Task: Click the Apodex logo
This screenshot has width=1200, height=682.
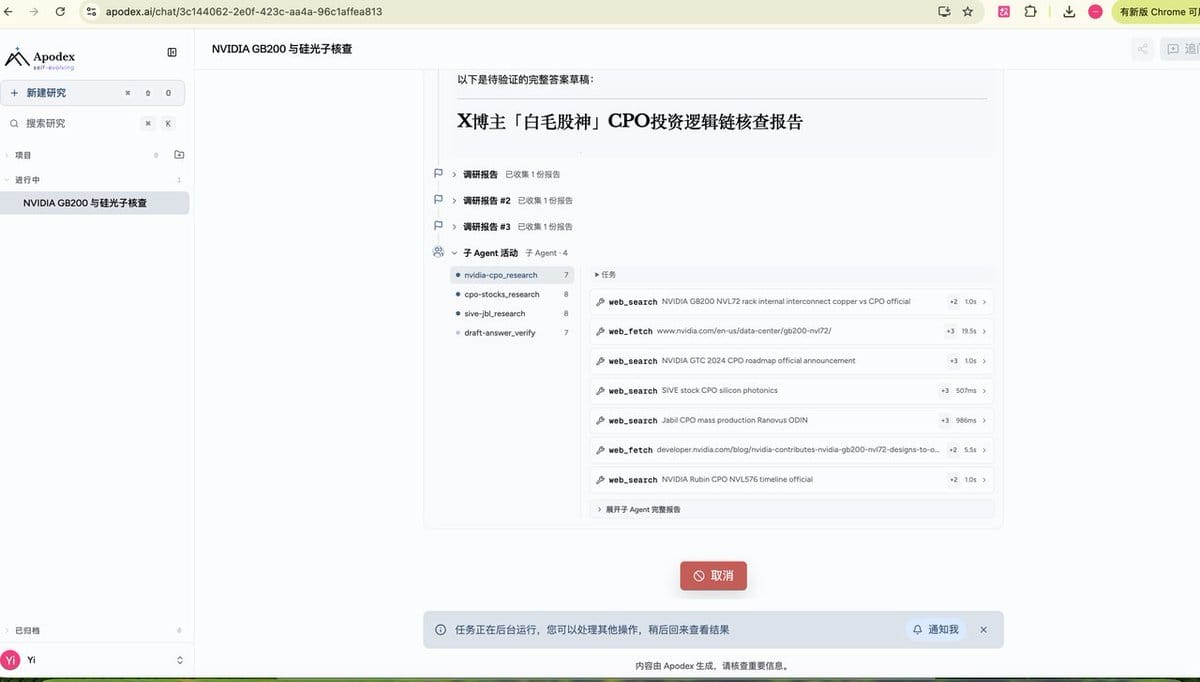Action: point(41,58)
